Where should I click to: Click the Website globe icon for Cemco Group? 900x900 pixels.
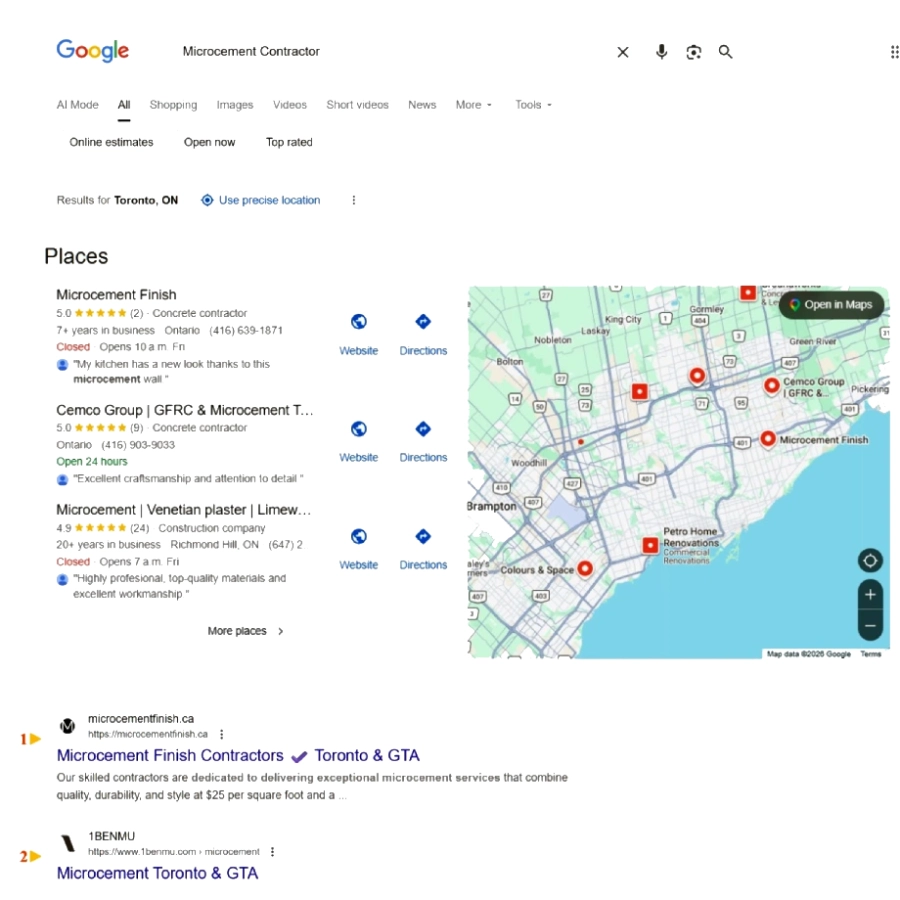(x=359, y=429)
